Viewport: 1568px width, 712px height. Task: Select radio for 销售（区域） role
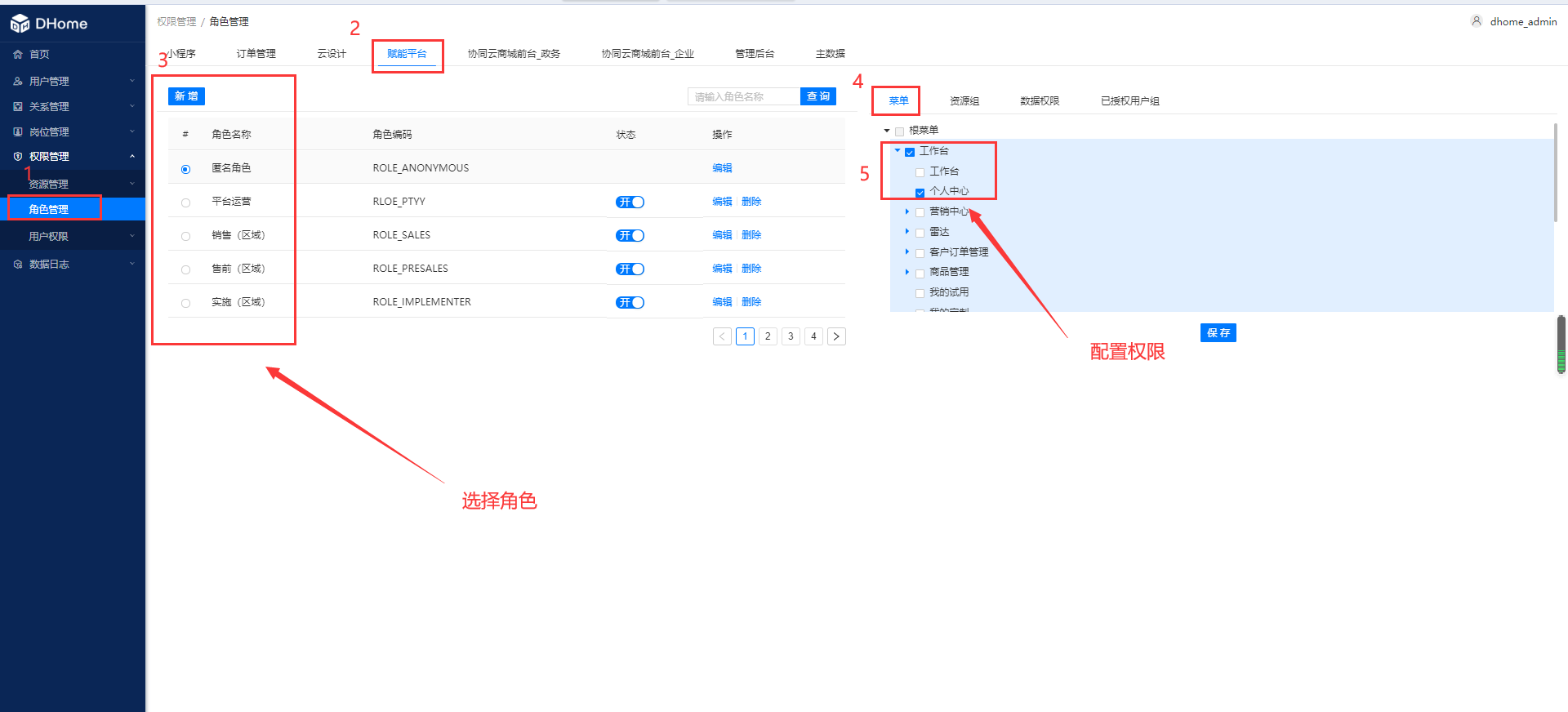(x=185, y=236)
